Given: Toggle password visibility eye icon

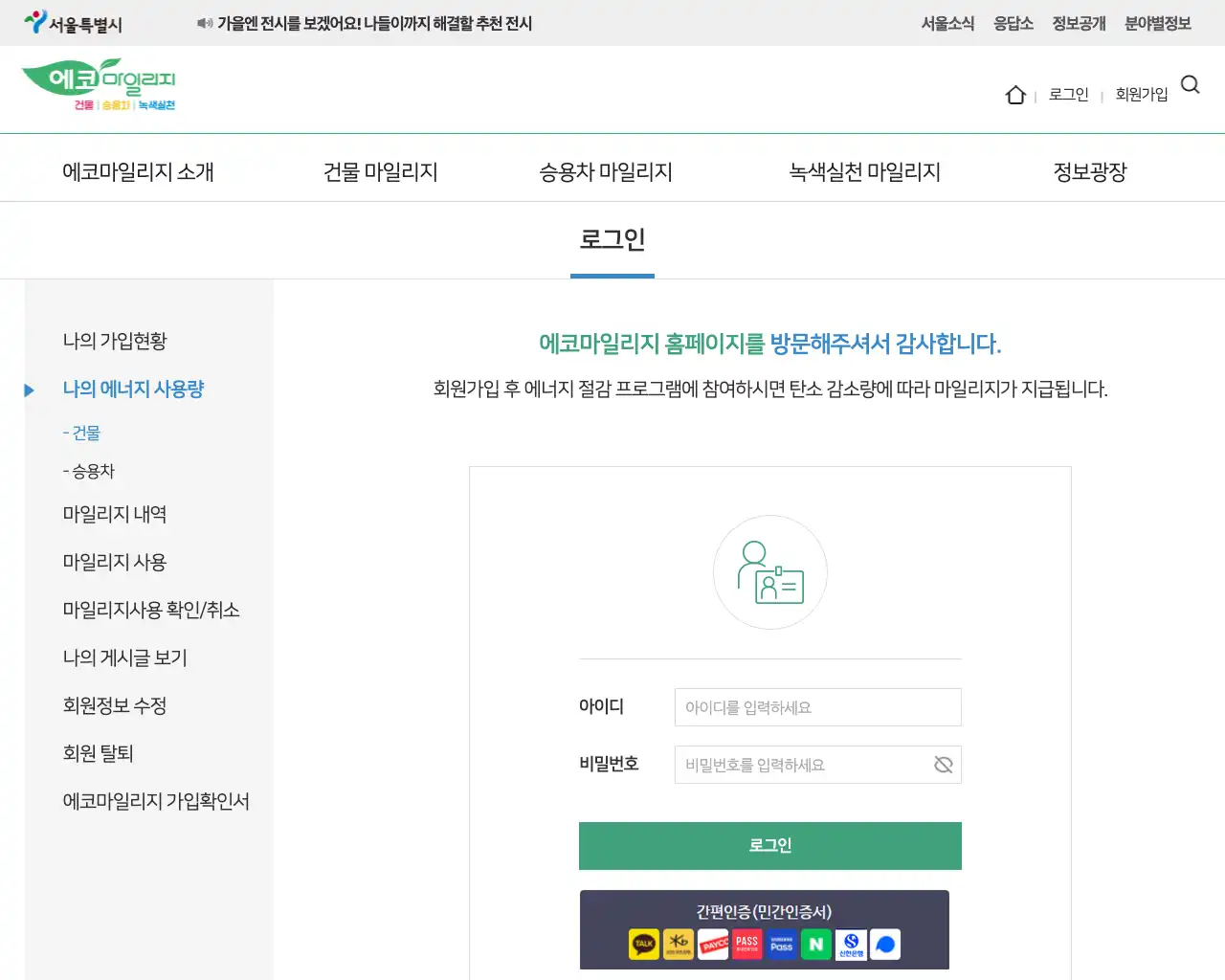Looking at the screenshot, I should (944, 765).
